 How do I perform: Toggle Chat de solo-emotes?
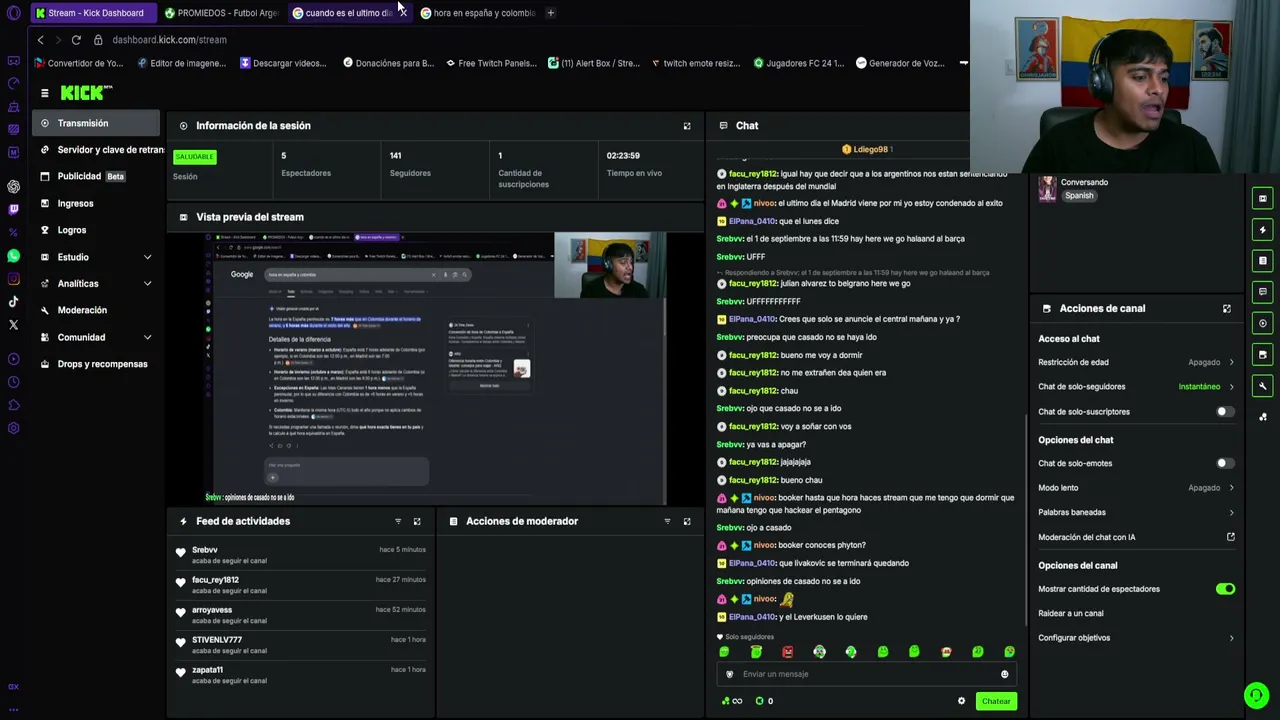coord(1225,463)
